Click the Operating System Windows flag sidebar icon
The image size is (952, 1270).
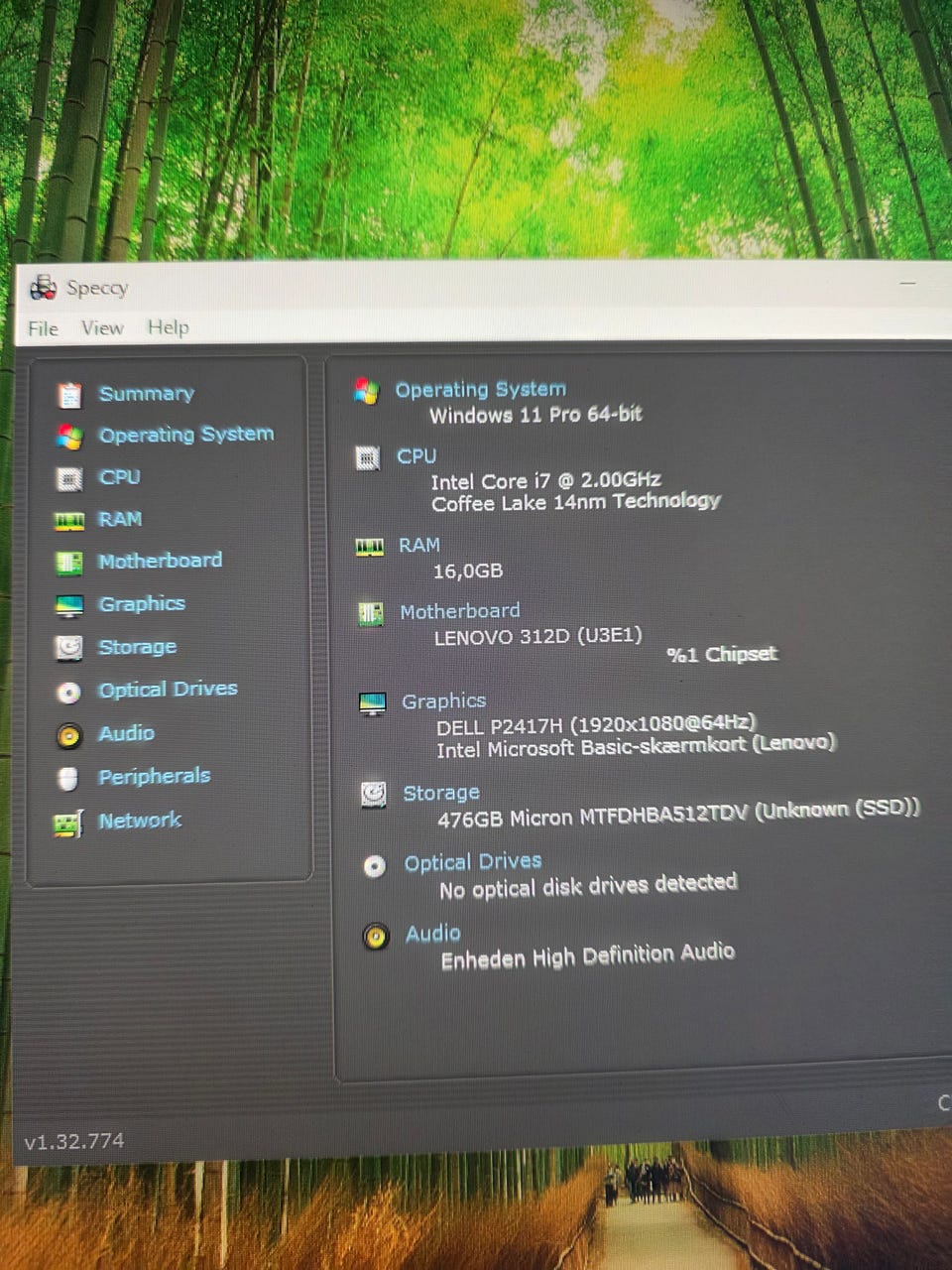(x=69, y=437)
